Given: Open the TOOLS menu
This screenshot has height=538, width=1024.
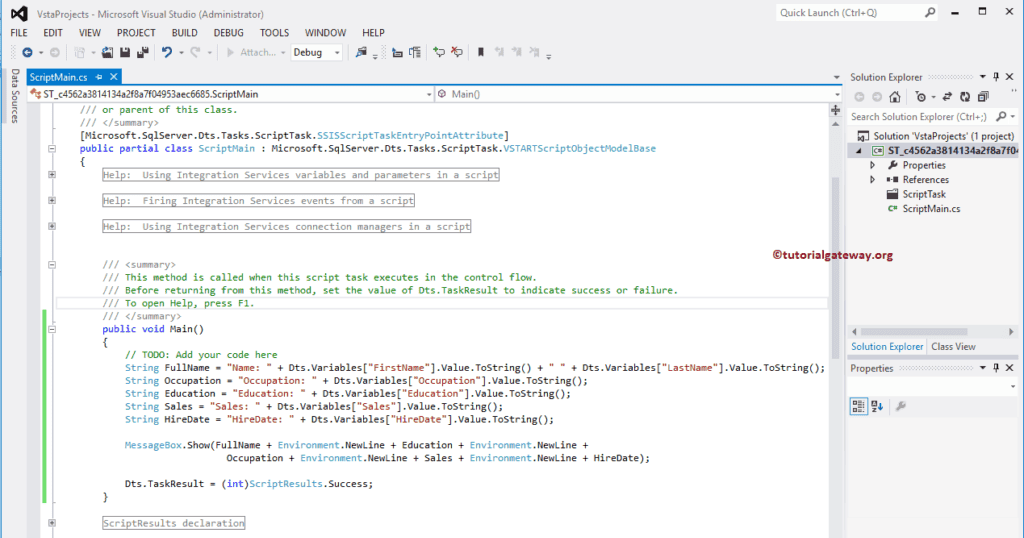Looking at the screenshot, I should (x=274, y=33).
